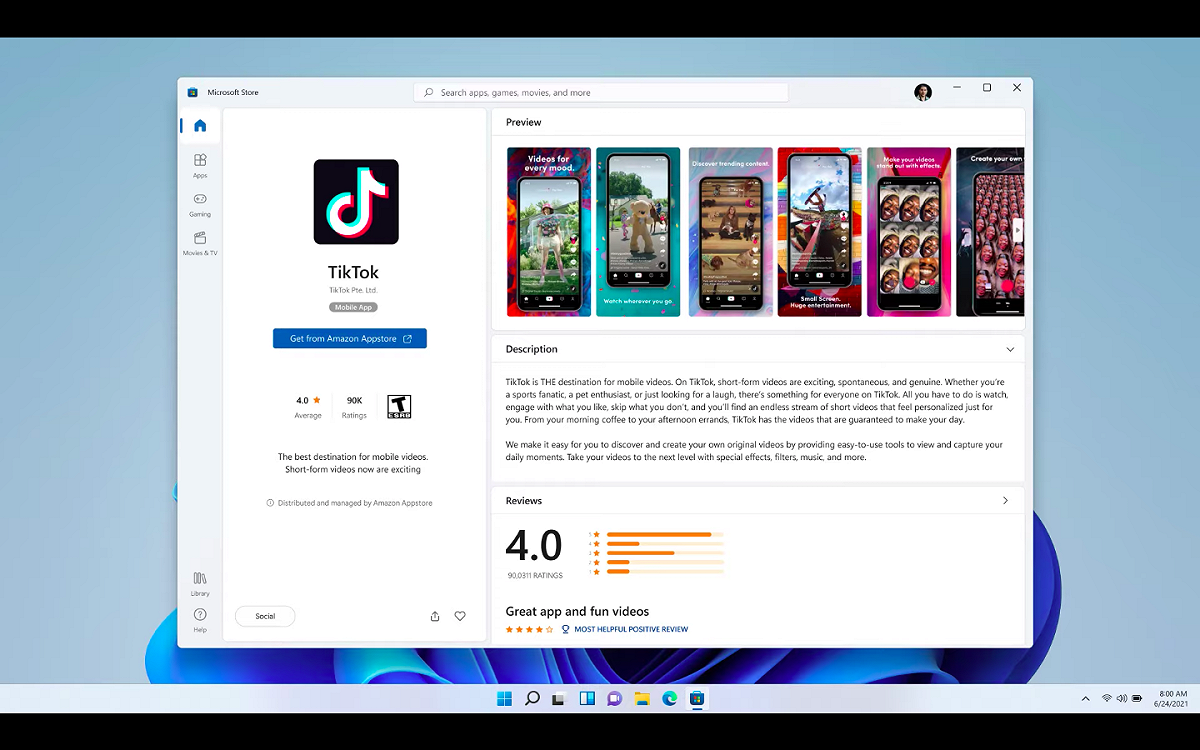The image size is (1200, 750).
Task: Open the user profile avatar
Action: 922,92
